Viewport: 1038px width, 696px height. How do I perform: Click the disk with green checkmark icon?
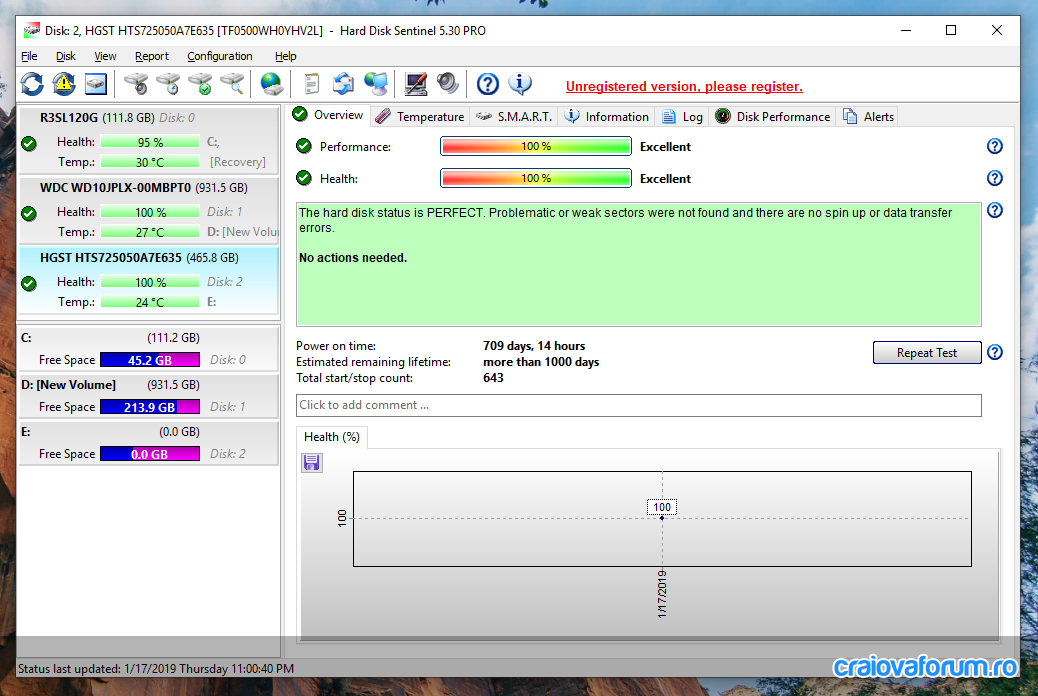[x=200, y=84]
